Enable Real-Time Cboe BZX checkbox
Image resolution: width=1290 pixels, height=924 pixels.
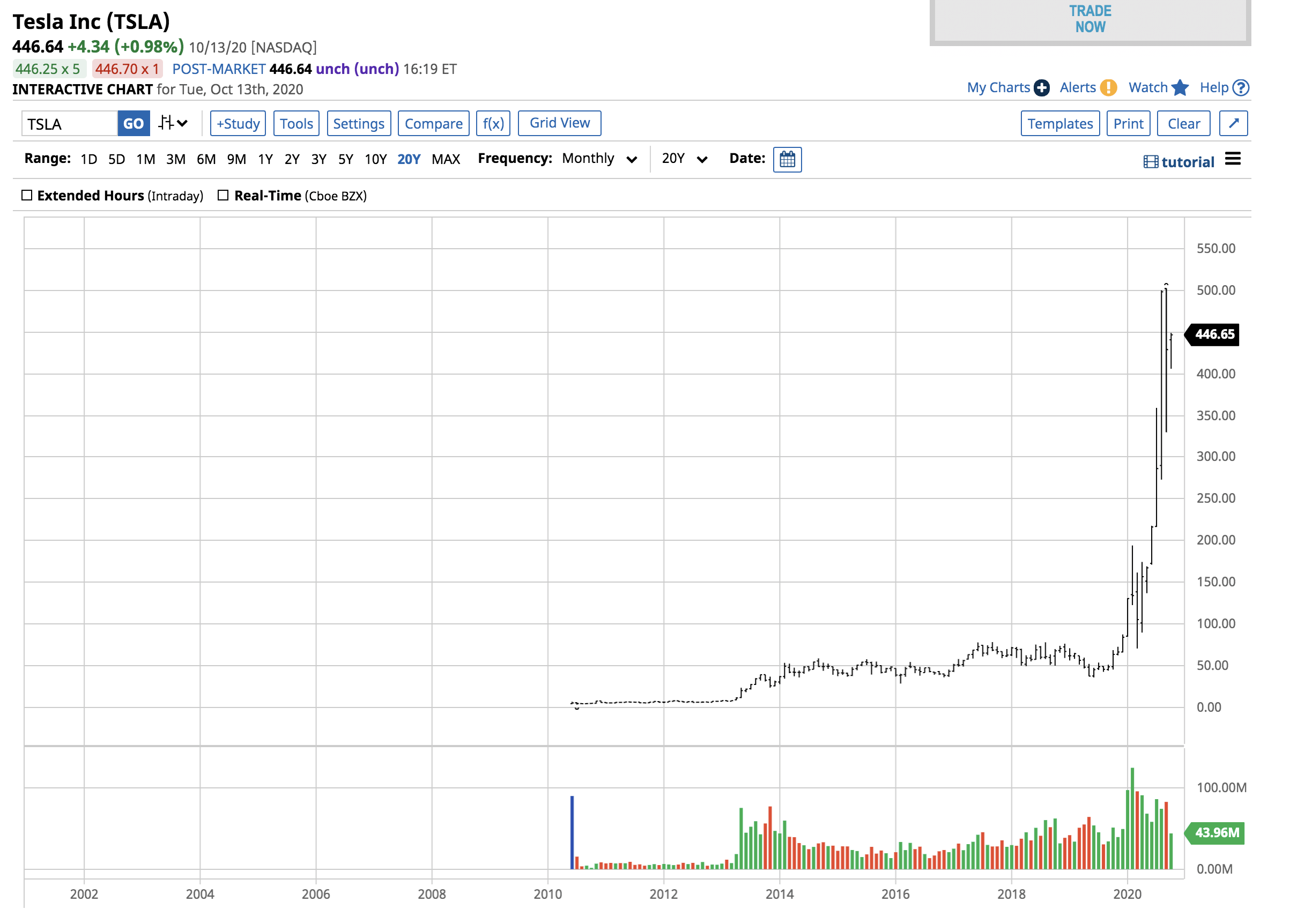pyautogui.click(x=223, y=195)
